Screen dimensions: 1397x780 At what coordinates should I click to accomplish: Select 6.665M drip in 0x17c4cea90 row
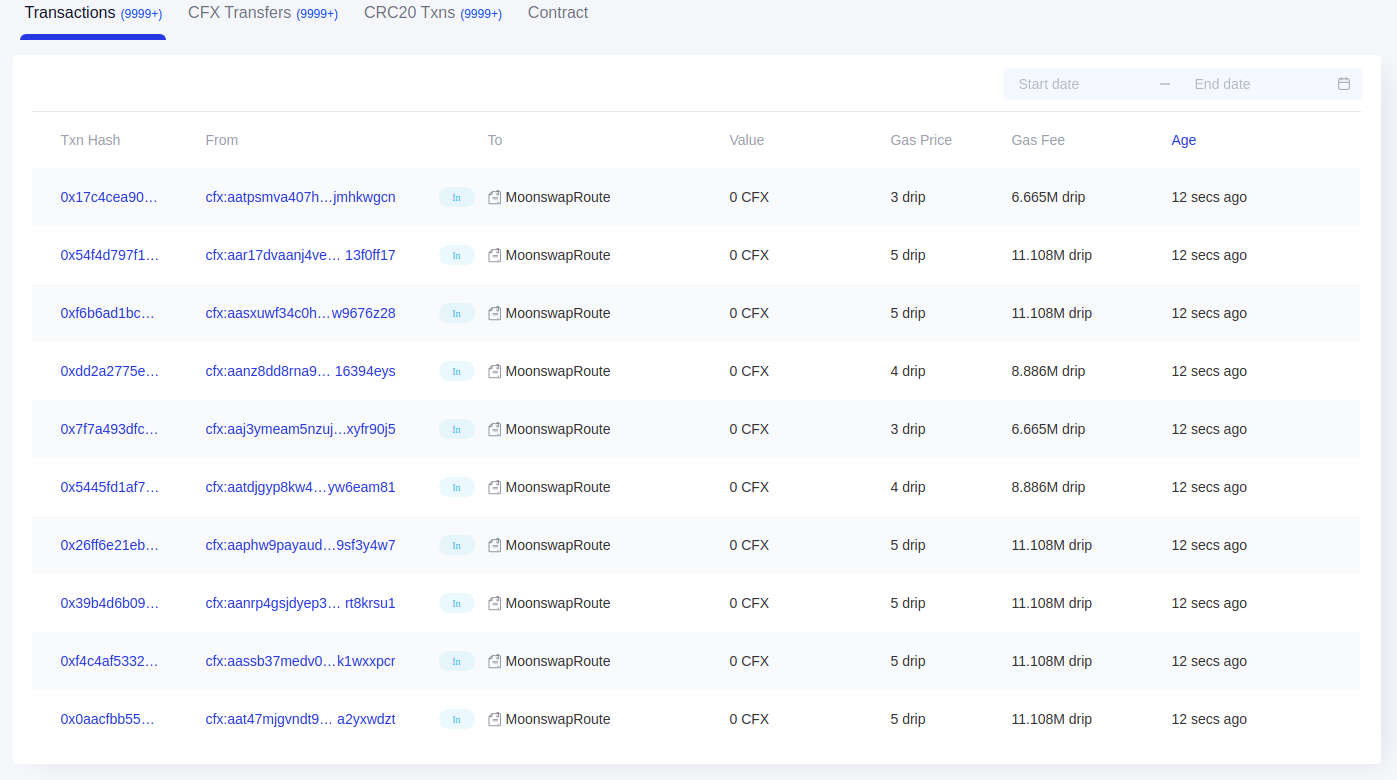click(1048, 197)
